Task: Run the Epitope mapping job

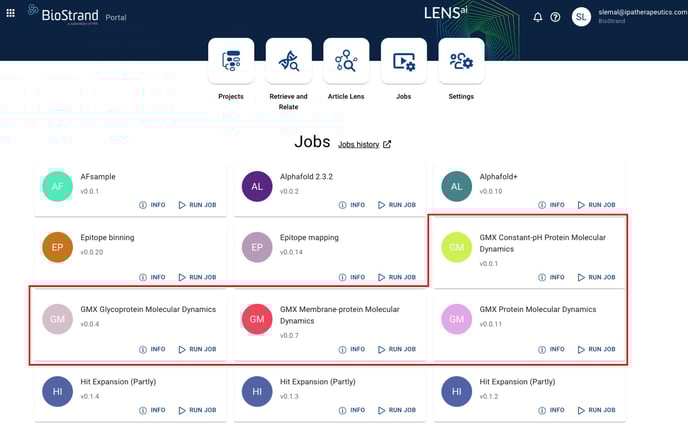Action: click(397, 277)
